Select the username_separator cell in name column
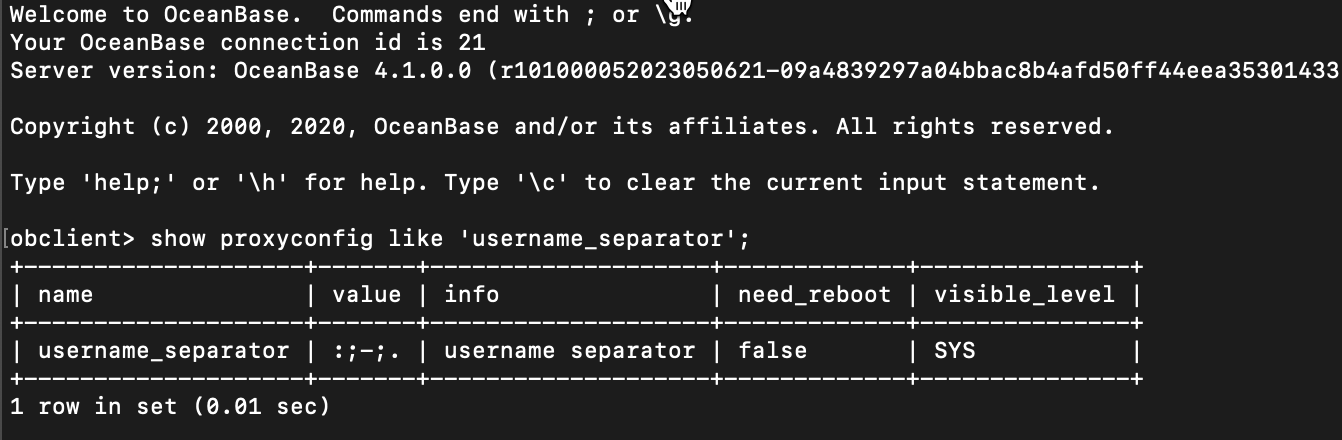 163,351
